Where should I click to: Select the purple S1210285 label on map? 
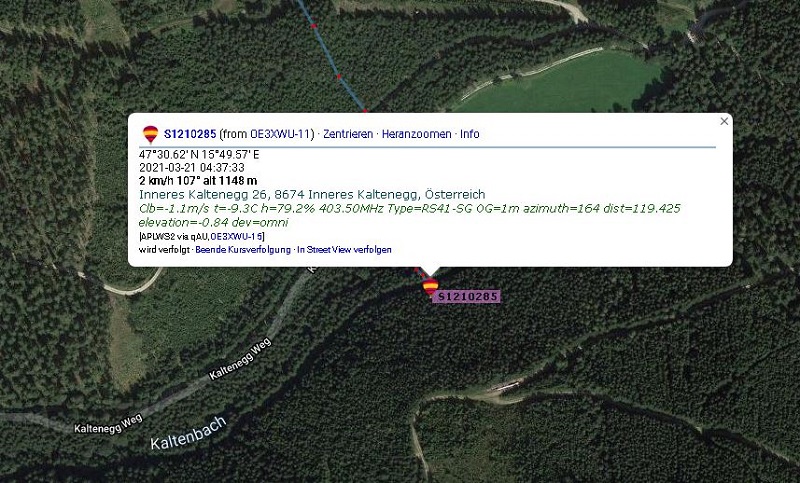468,296
